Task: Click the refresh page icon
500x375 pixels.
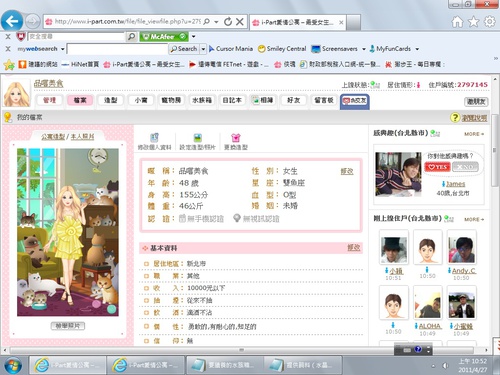Action: point(228,22)
